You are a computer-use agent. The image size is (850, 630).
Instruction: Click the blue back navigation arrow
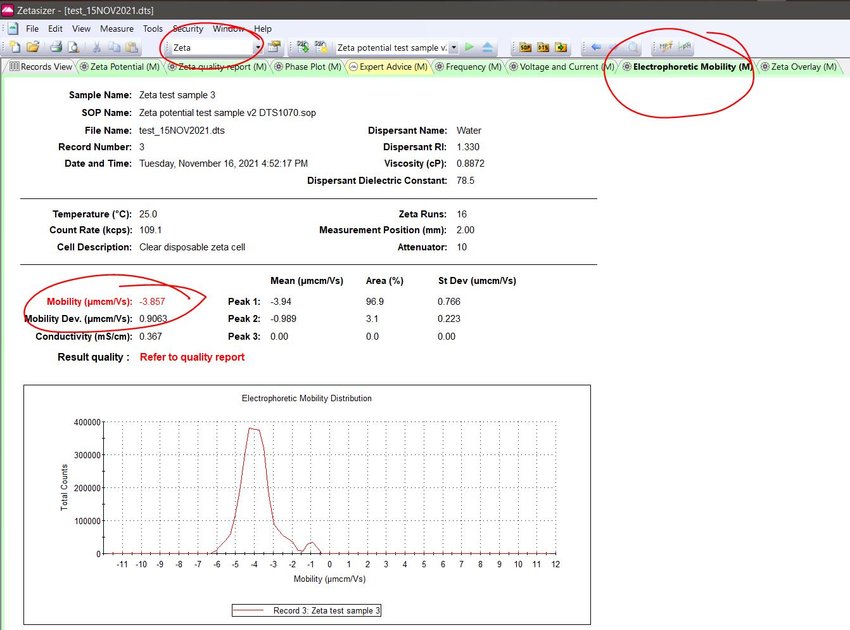596,47
